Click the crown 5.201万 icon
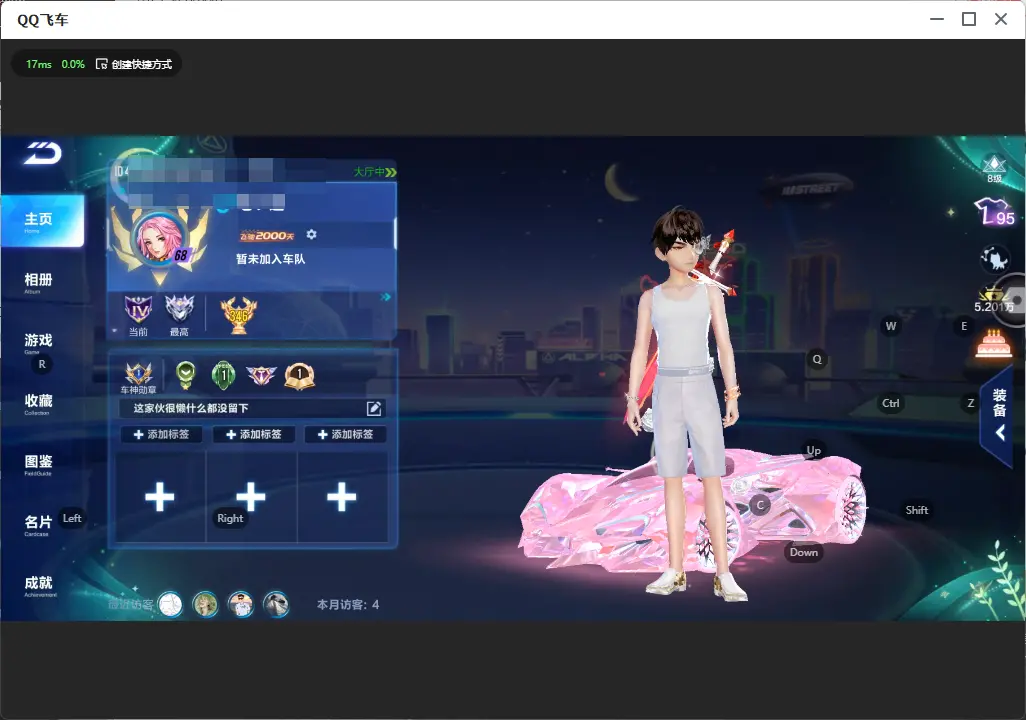 tap(993, 300)
